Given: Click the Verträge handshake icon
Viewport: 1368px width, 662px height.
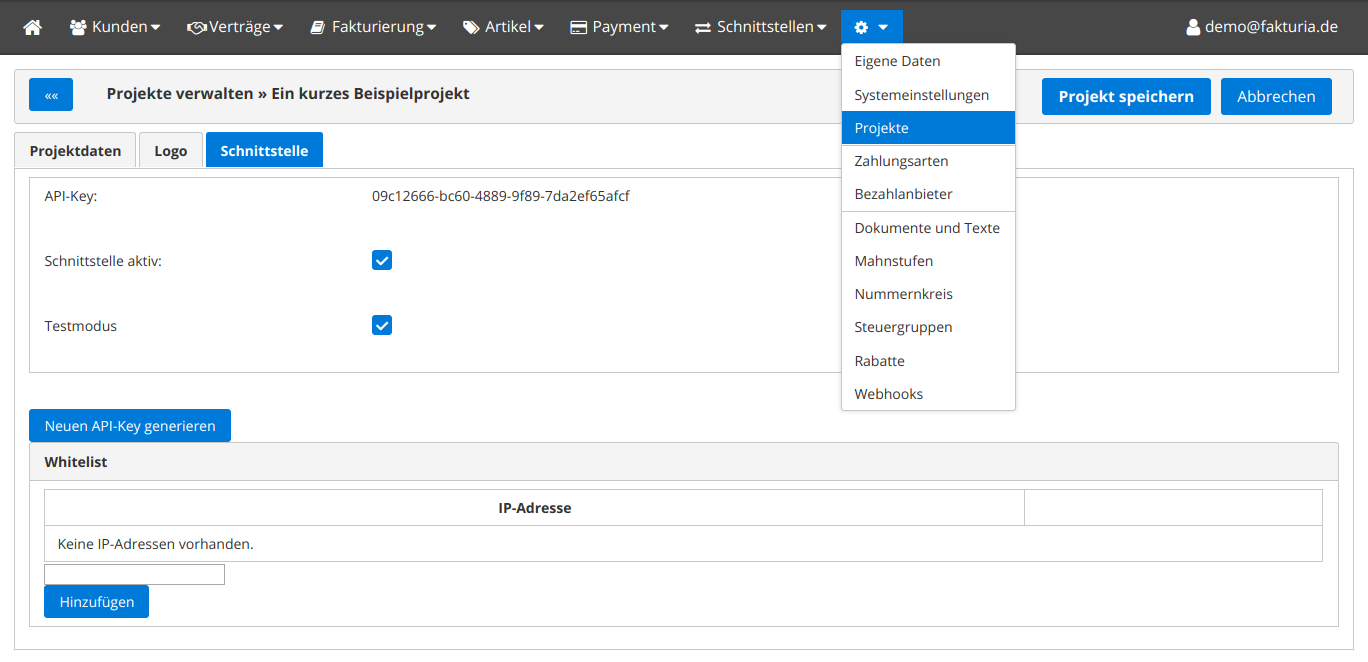Looking at the screenshot, I should pos(196,27).
